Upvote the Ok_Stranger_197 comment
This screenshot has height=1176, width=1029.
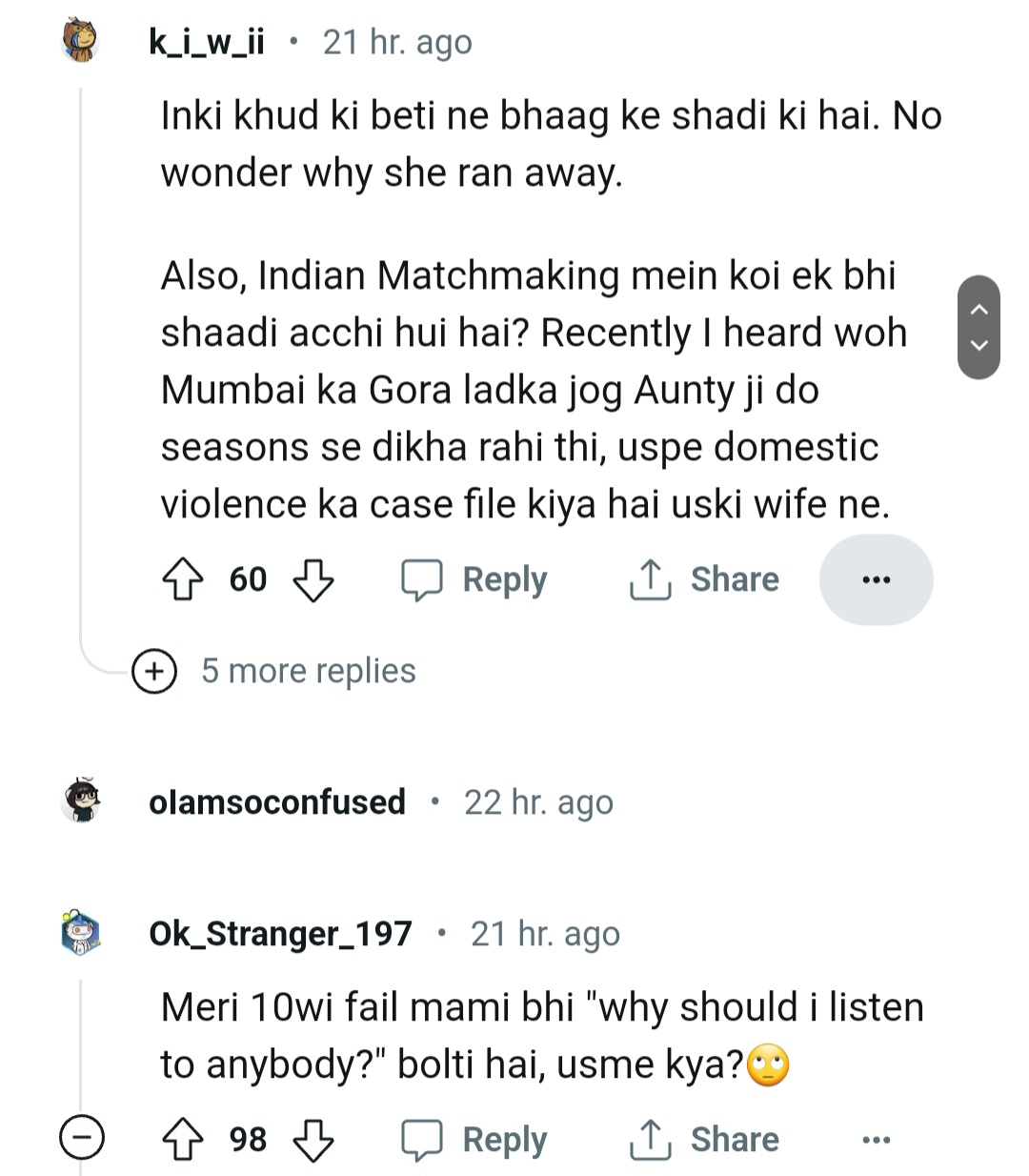(x=182, y=1140)
